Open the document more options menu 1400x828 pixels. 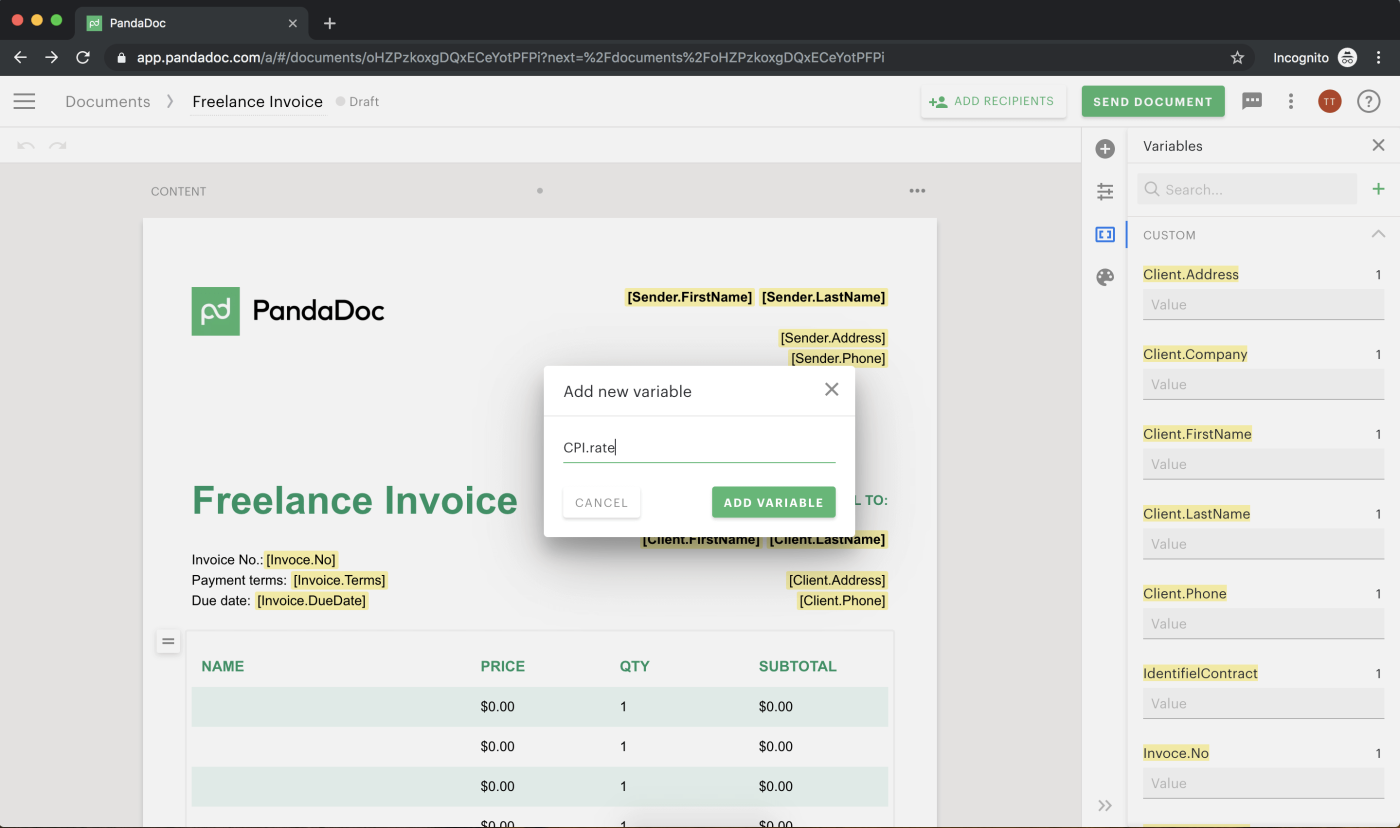click(x=1291, y=101)
